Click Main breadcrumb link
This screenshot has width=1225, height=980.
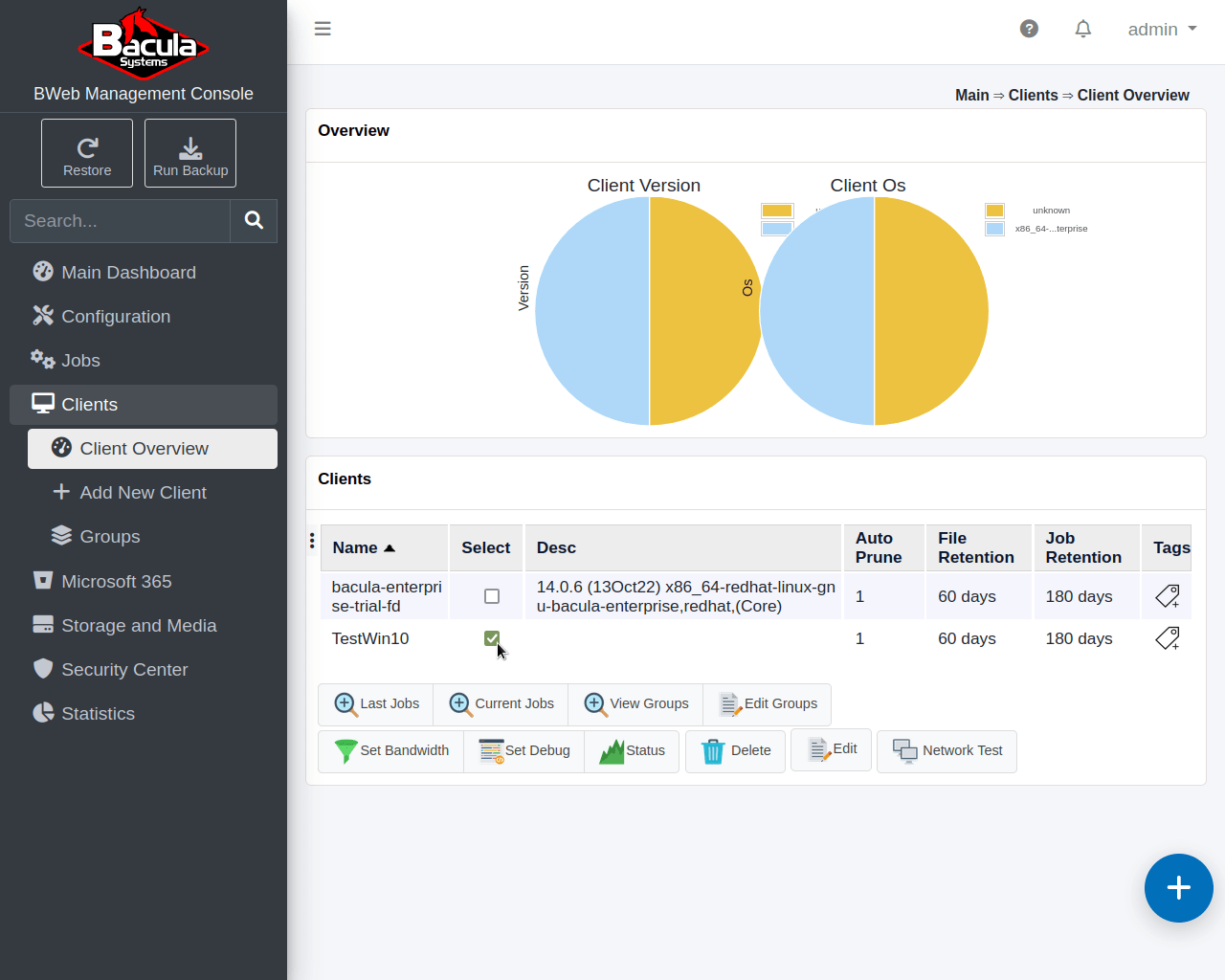click(972, 95)
